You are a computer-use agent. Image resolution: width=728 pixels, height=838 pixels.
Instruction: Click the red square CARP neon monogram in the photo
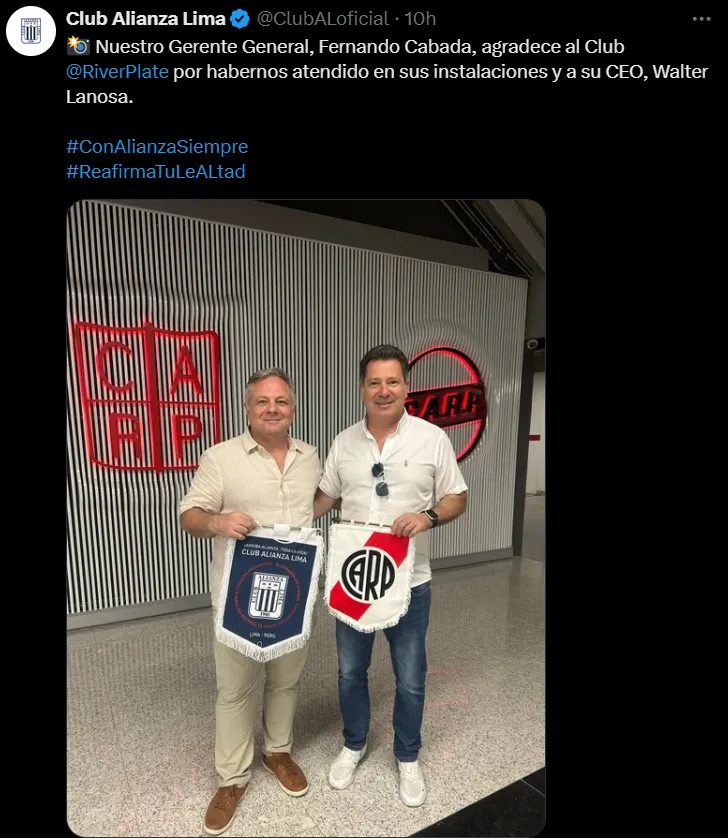[146, 397]
